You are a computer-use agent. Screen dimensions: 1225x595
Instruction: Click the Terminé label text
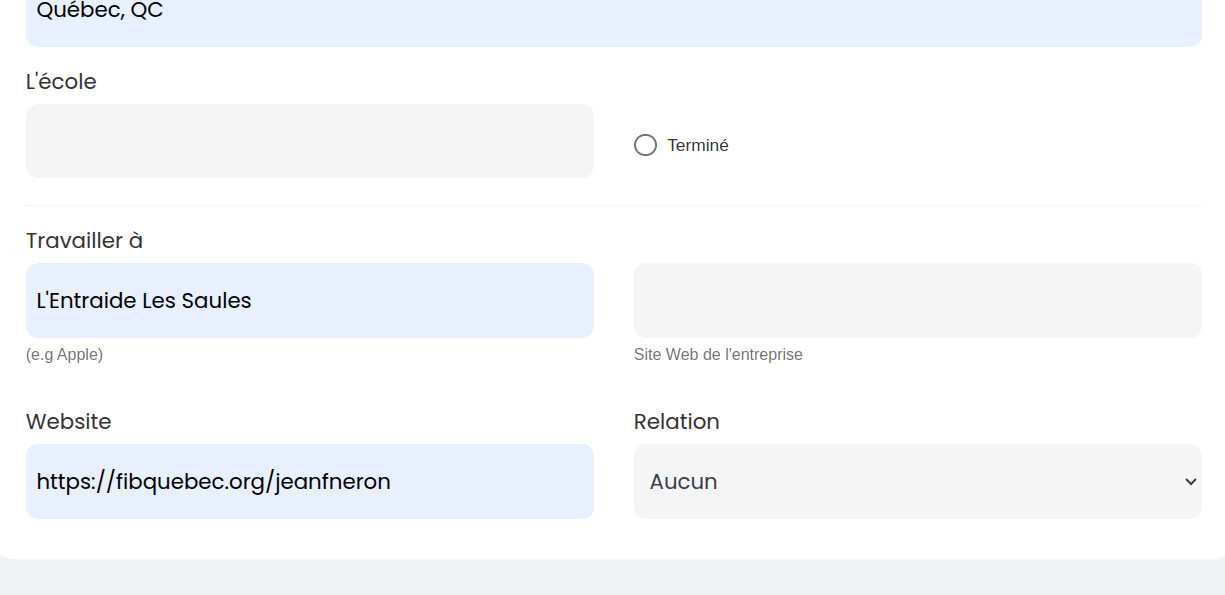[698, 145]
